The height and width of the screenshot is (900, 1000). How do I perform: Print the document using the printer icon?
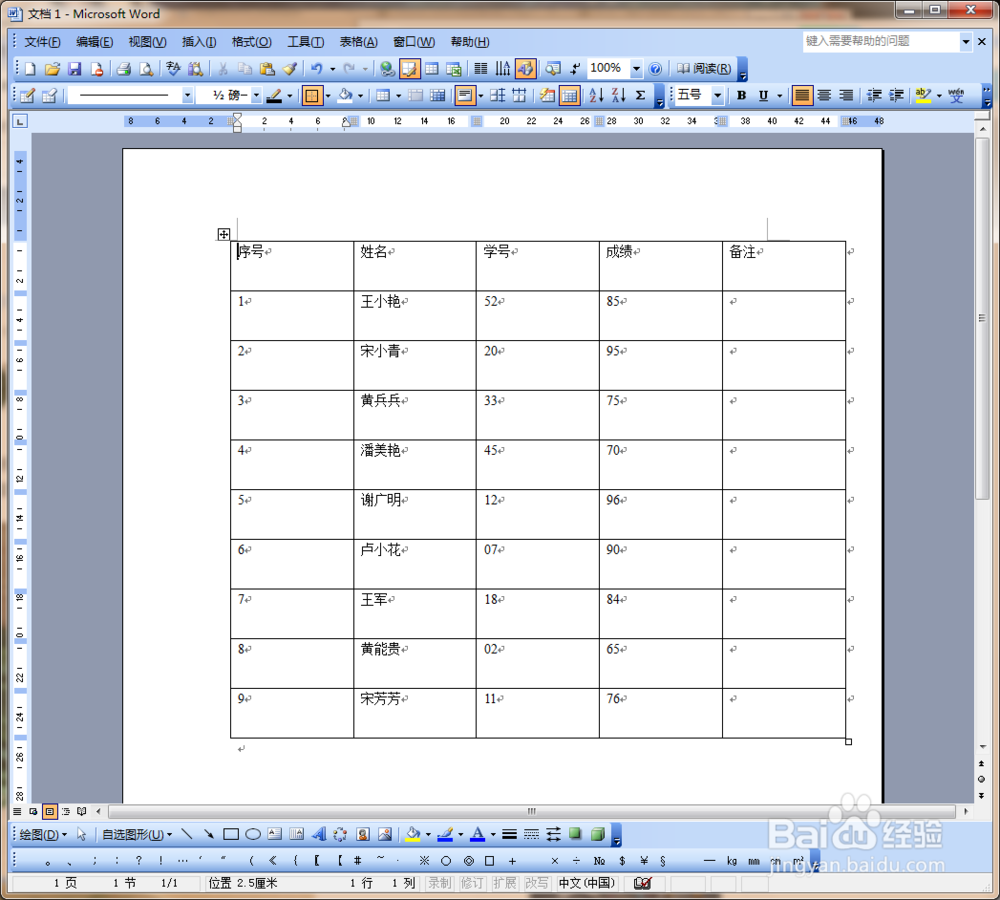[x=124, y=69]
